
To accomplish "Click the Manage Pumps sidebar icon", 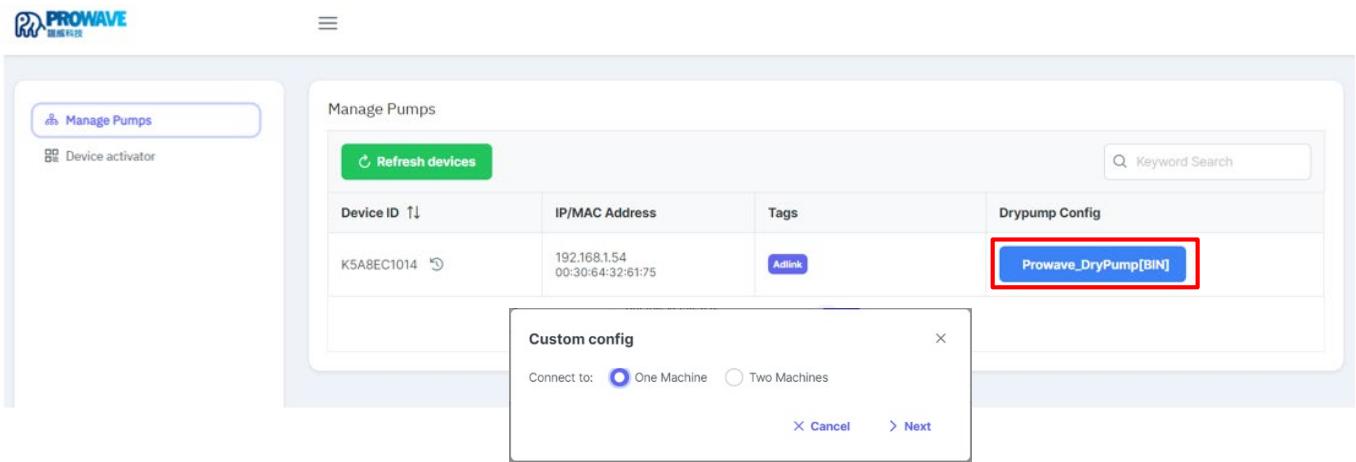I will click(x=52, y=121).
